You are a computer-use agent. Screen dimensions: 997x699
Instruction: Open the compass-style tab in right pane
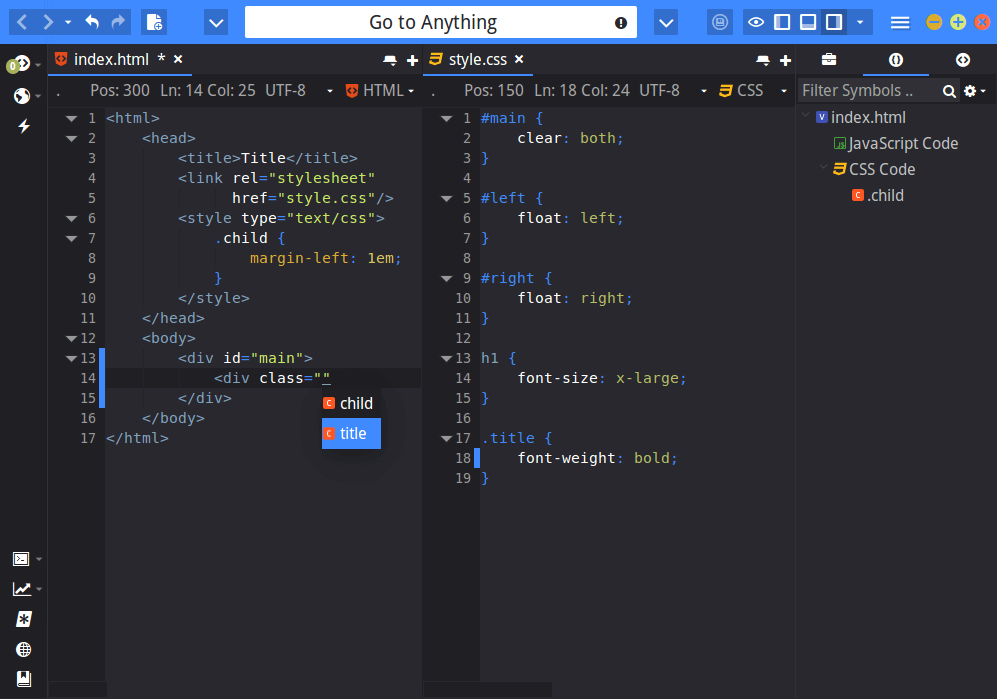(963, 60)
